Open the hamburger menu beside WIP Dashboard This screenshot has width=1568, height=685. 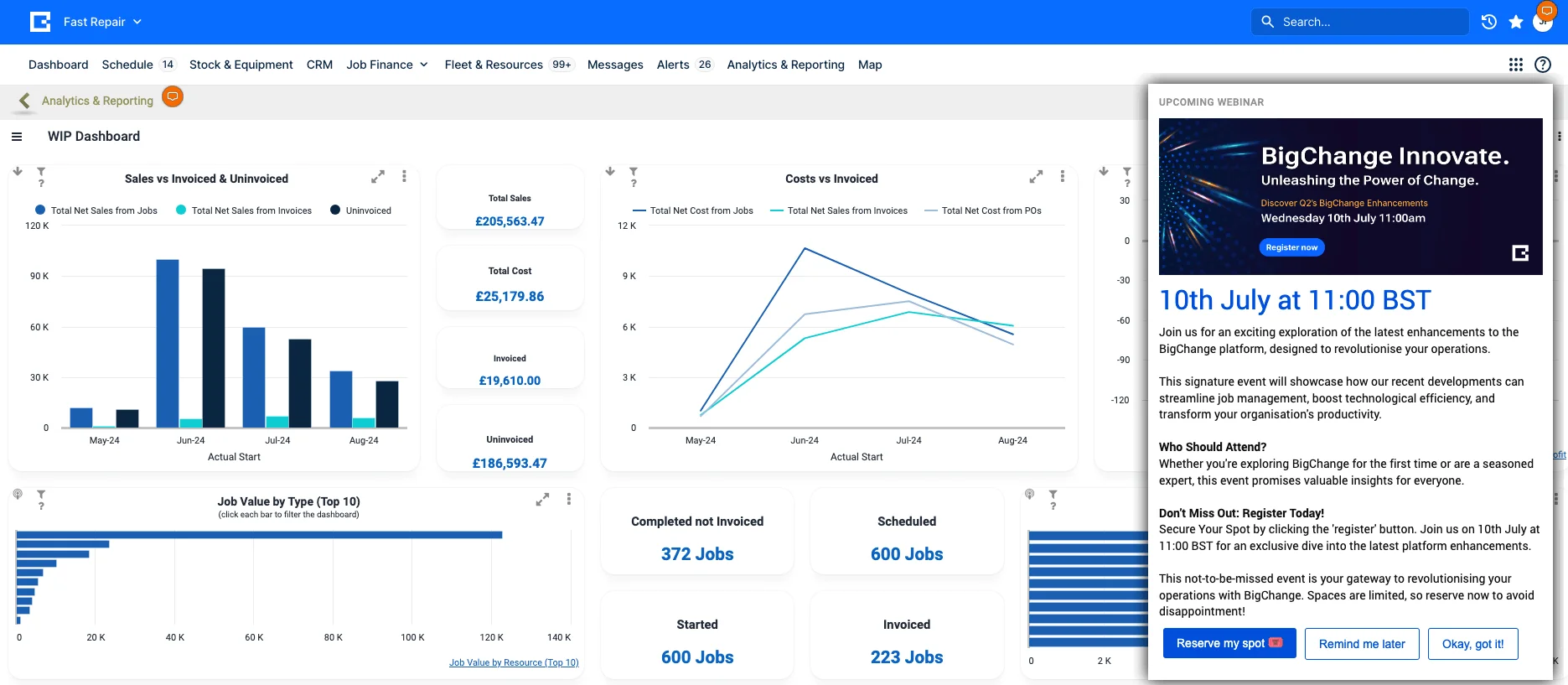17,137
